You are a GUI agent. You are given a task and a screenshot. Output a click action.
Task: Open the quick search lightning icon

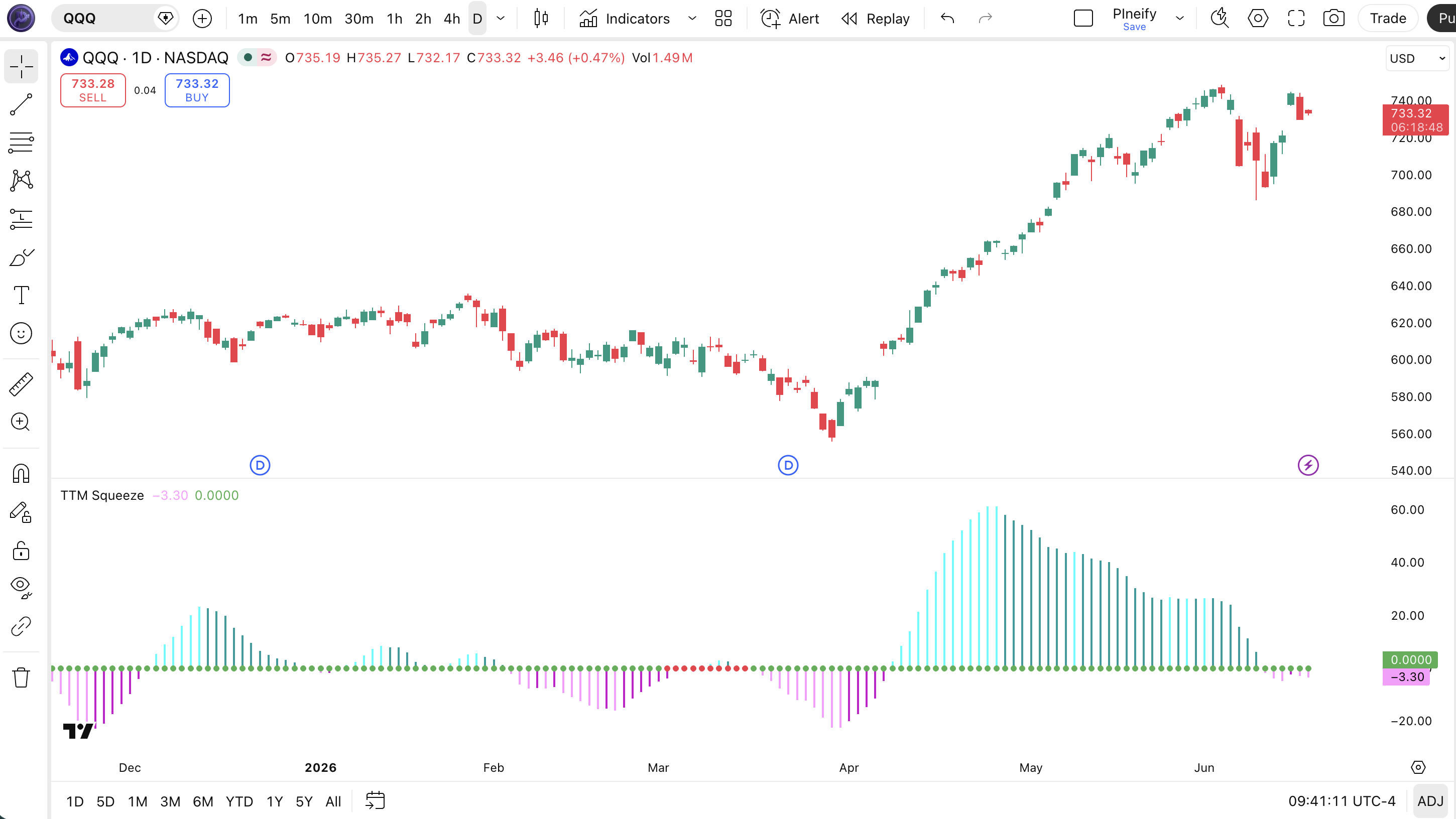(1220, 19)
